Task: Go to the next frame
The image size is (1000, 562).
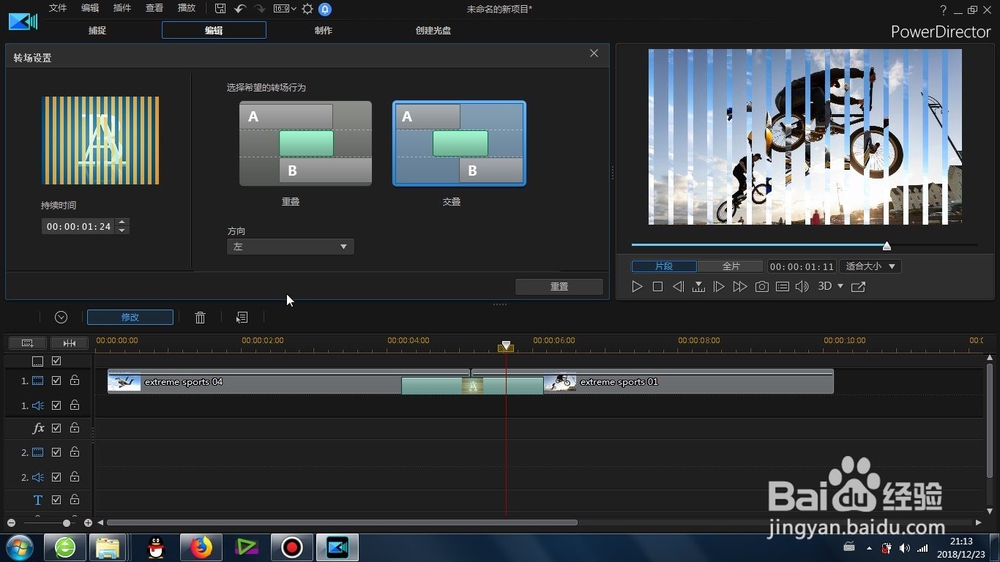Action: (719, 286)
